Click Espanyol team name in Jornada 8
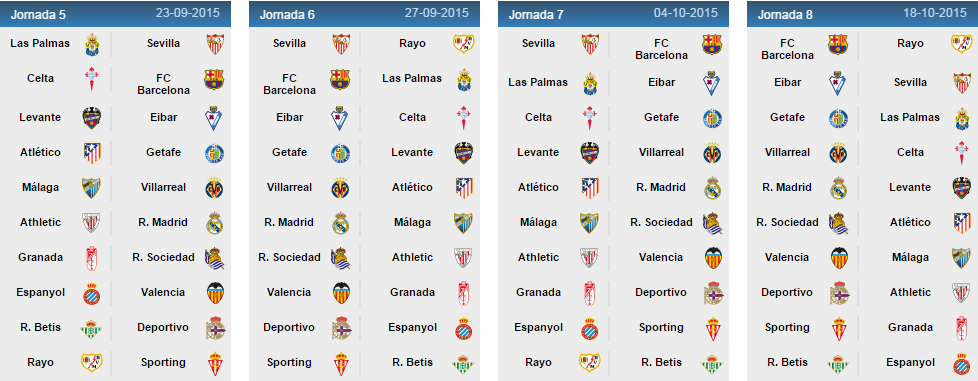 tap(911, 362)
